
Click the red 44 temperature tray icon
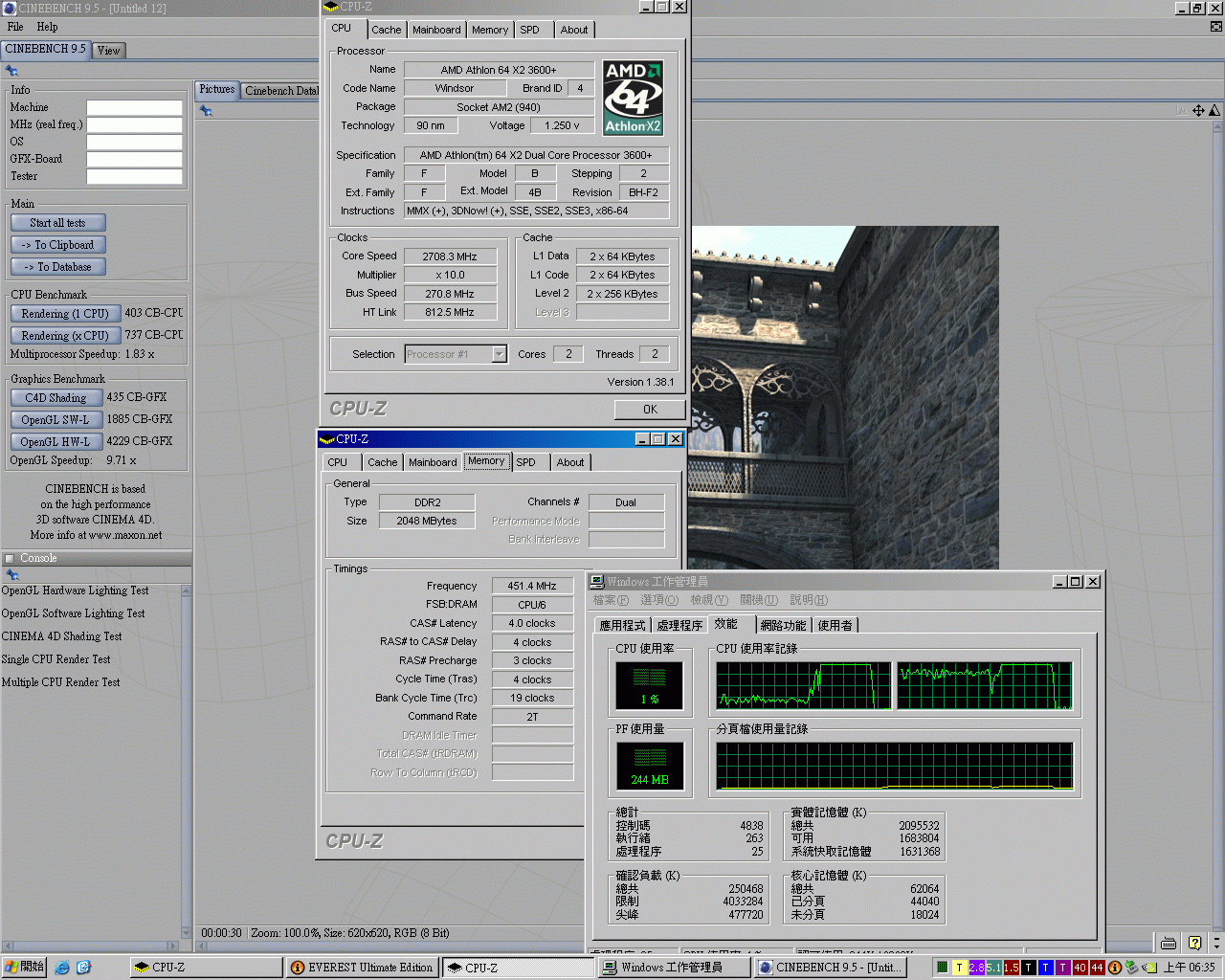tap(1097, 968)
